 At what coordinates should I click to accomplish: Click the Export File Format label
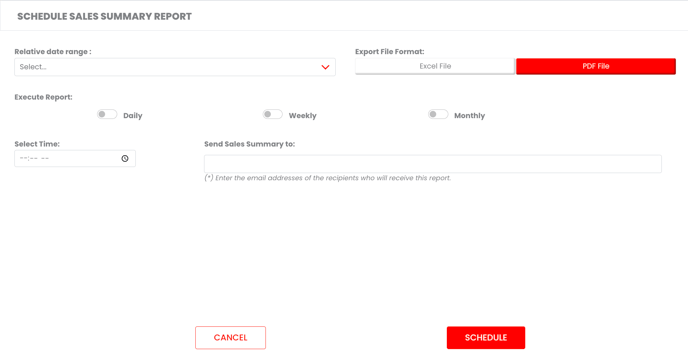pyautogui.click(x=390, y=51)
